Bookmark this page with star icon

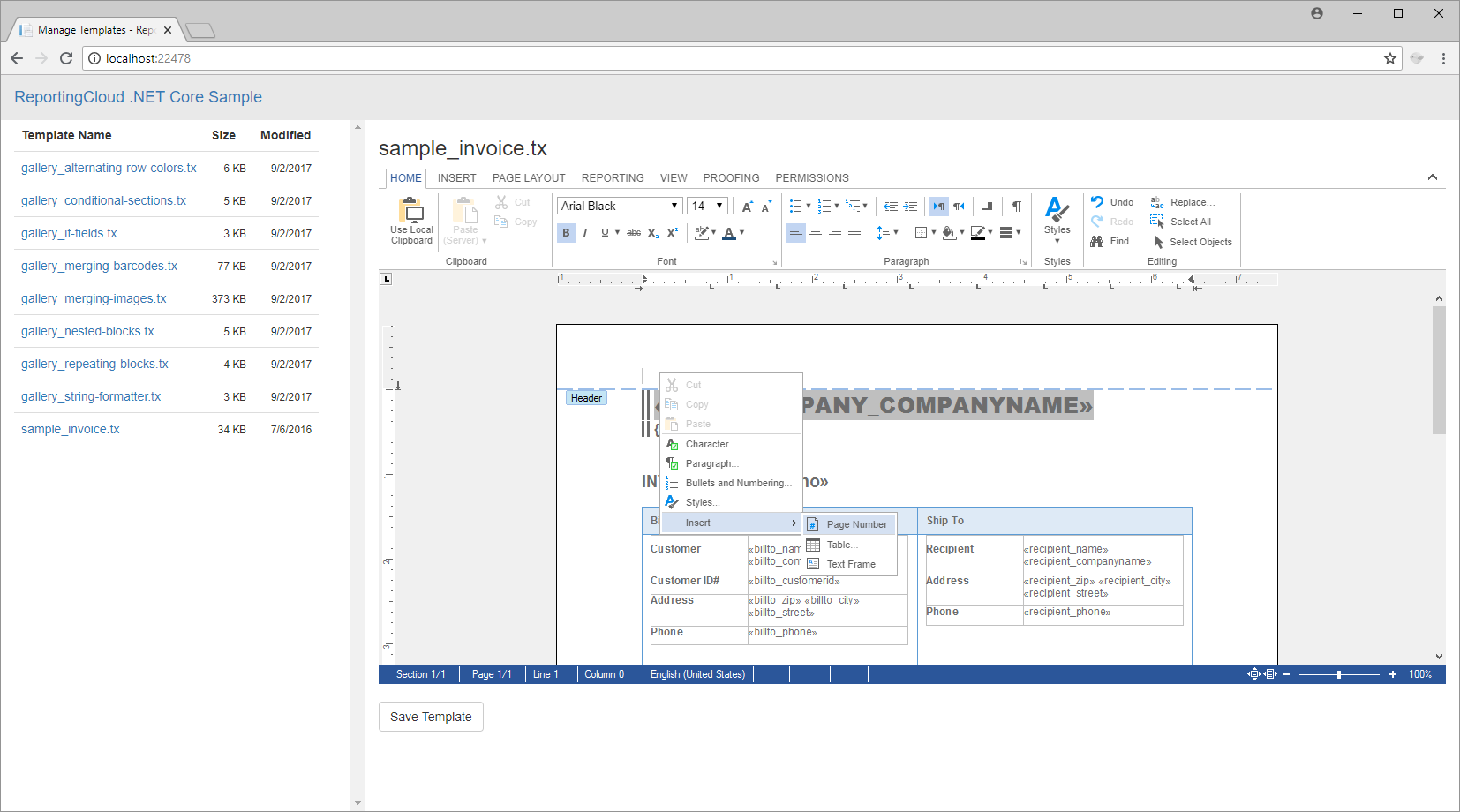(1390, 58)
